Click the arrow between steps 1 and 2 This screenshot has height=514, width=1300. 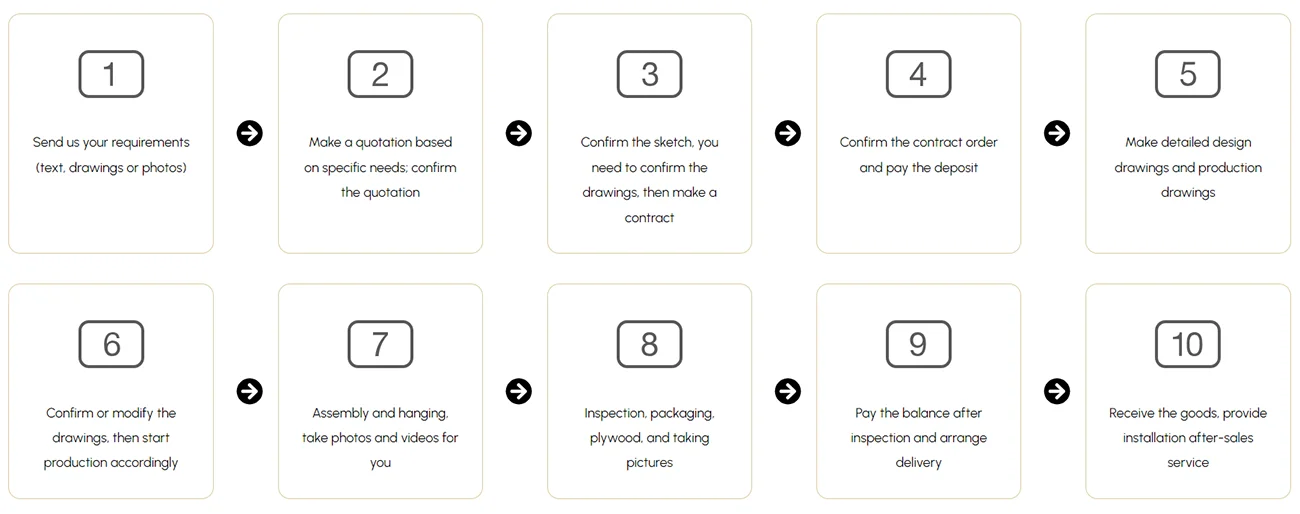249,133
